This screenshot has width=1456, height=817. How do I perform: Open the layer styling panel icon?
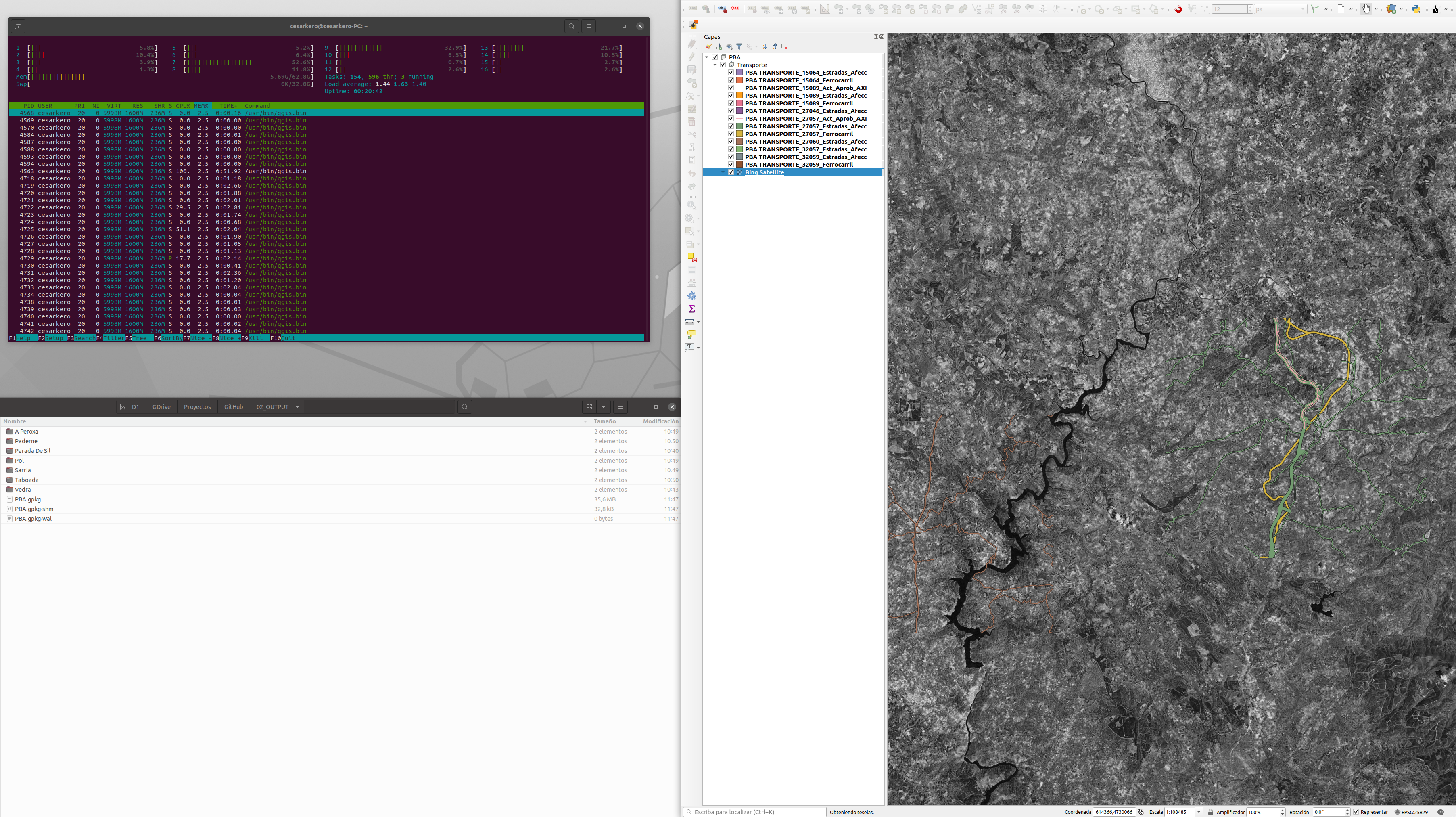(709, 46)
